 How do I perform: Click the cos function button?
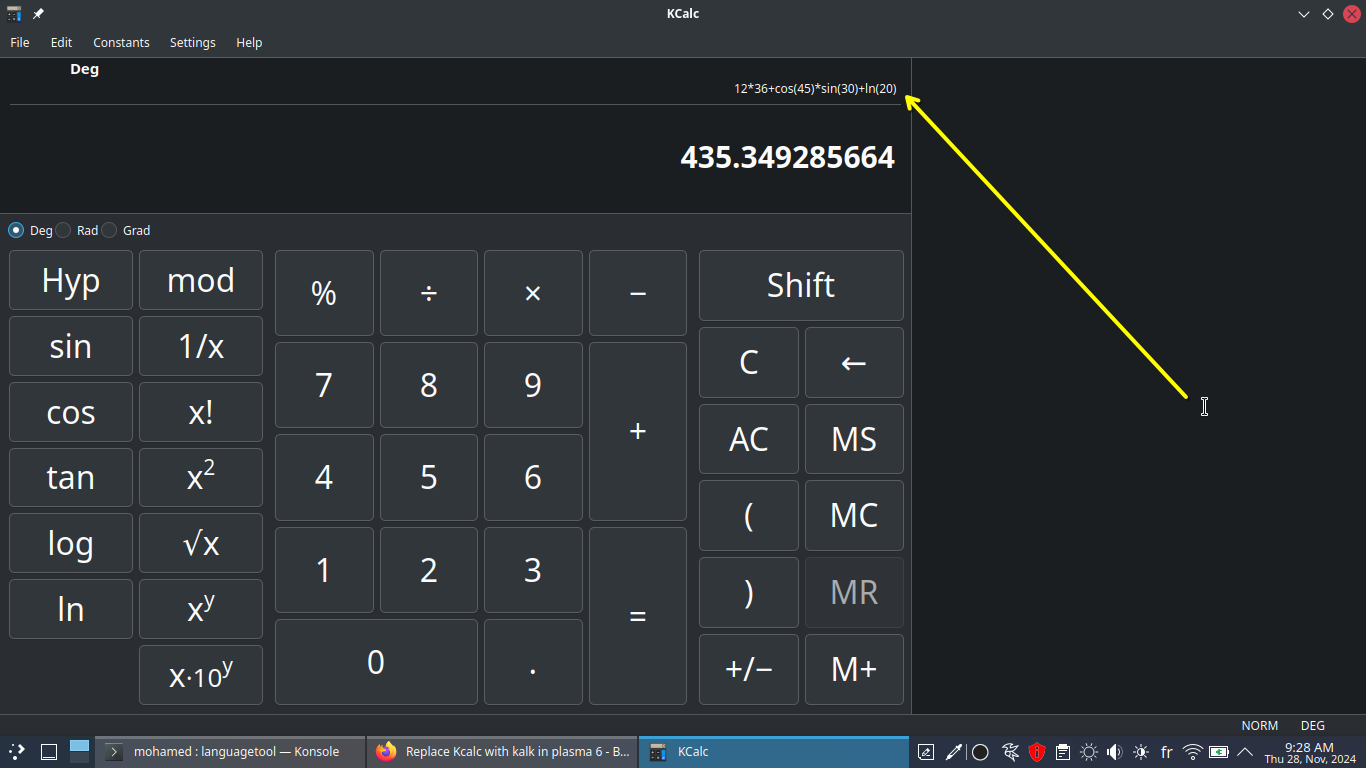pos(71,412)
